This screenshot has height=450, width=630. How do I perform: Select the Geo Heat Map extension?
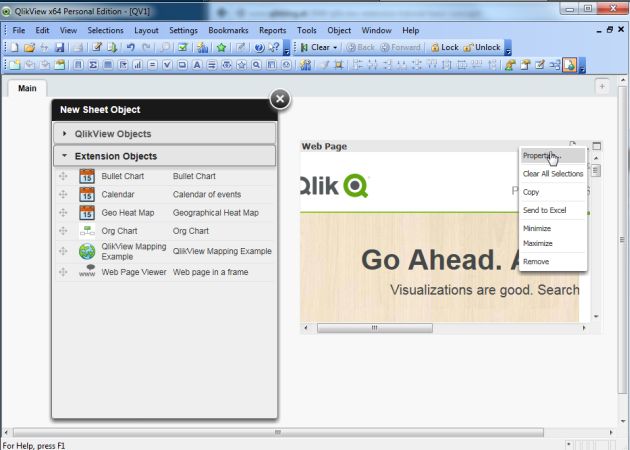point(164,213)
